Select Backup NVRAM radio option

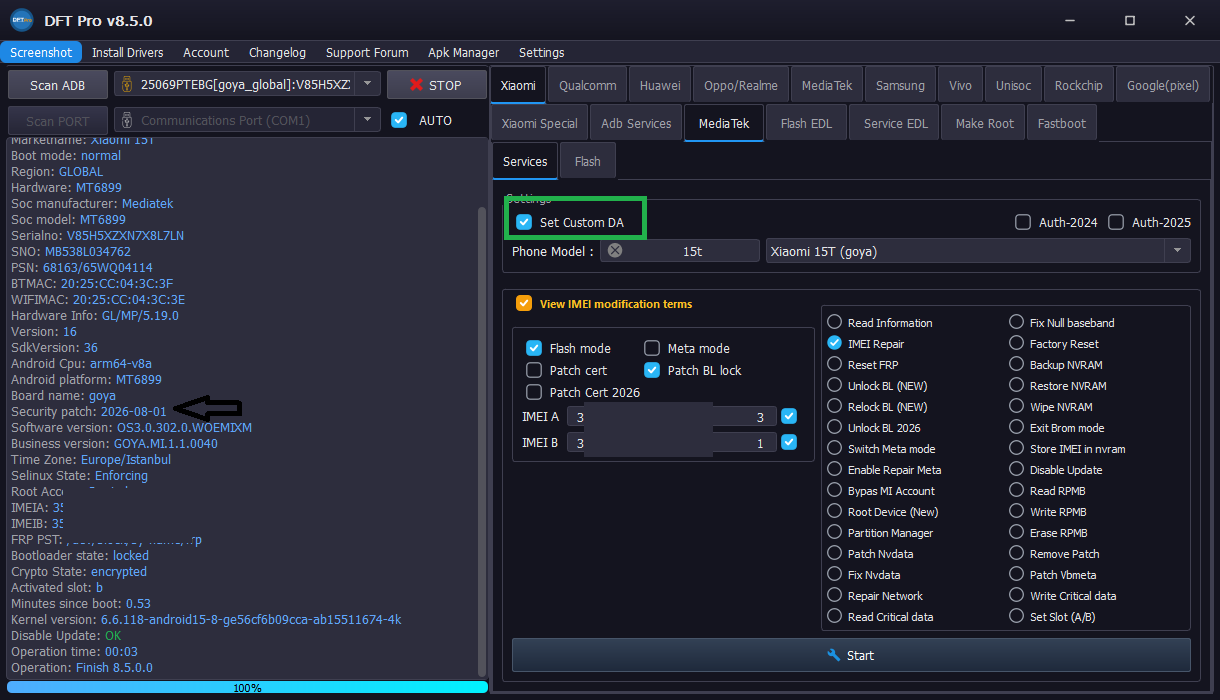pyautogui.click(x=1016, y=364)
